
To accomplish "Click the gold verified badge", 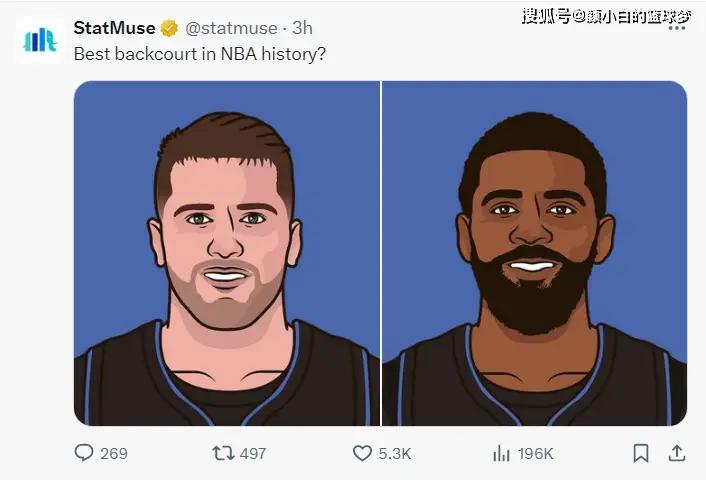I will click(169, 28).
